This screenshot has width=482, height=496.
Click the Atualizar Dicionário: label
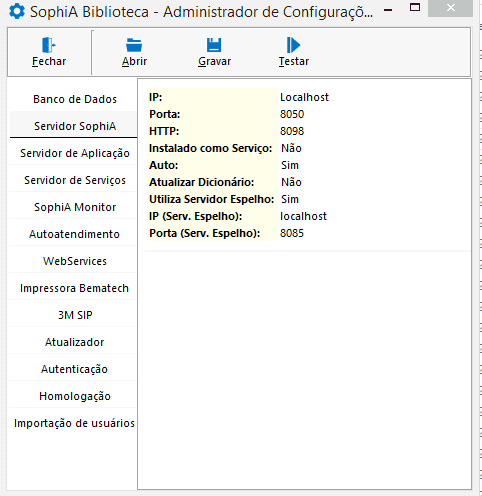(202, 182)
